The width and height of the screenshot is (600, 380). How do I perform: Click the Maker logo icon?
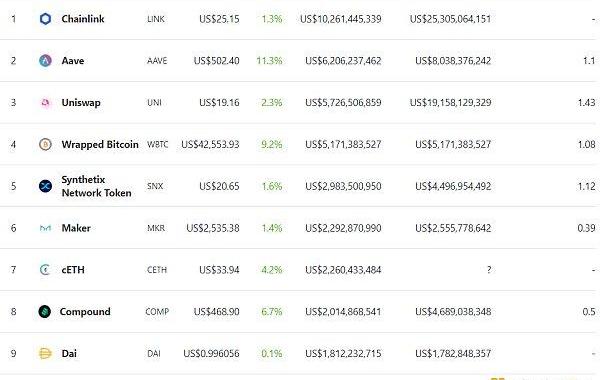(x=45, y=228)
